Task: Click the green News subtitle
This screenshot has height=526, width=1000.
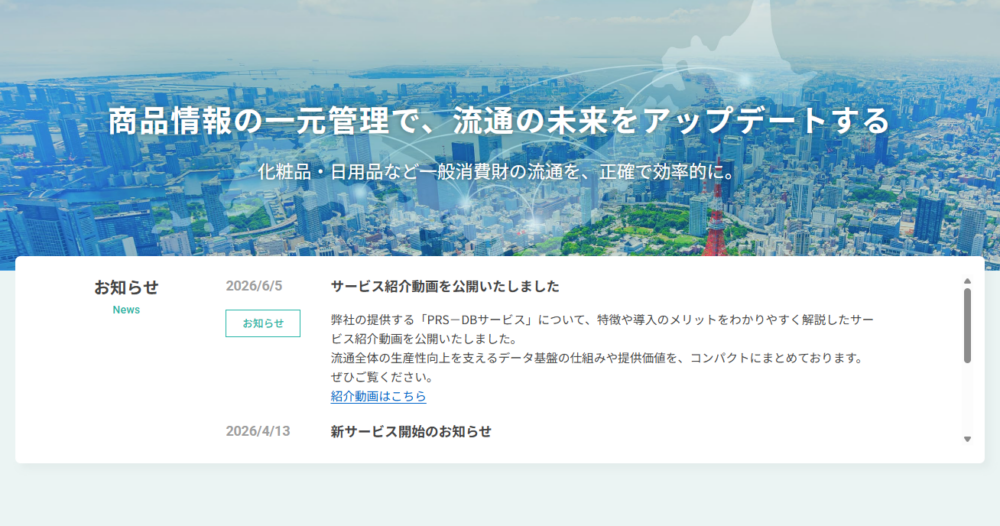Action: [x=126, y=310]
